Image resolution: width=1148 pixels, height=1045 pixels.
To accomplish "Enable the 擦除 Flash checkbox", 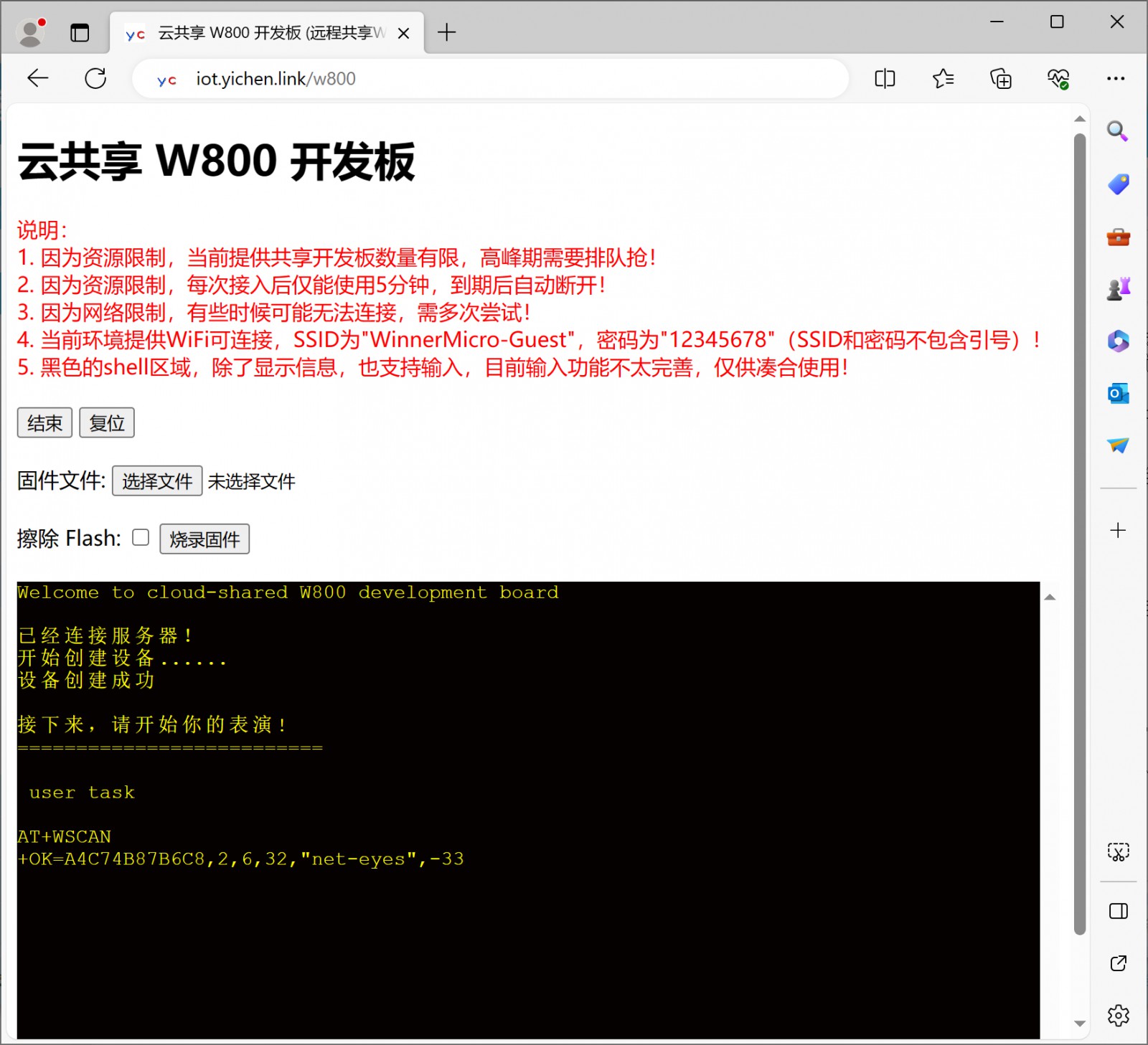I will [x=141, y=537].
